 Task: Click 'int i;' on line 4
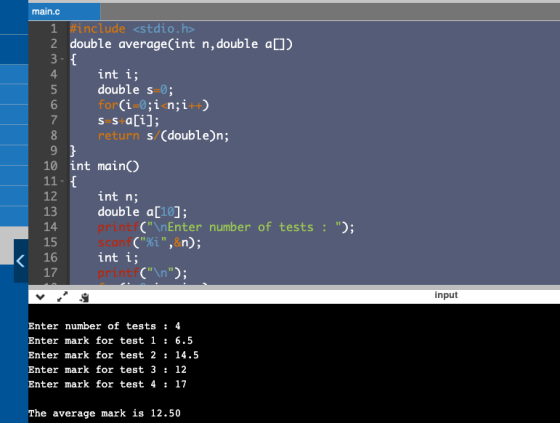click(118, 74)
